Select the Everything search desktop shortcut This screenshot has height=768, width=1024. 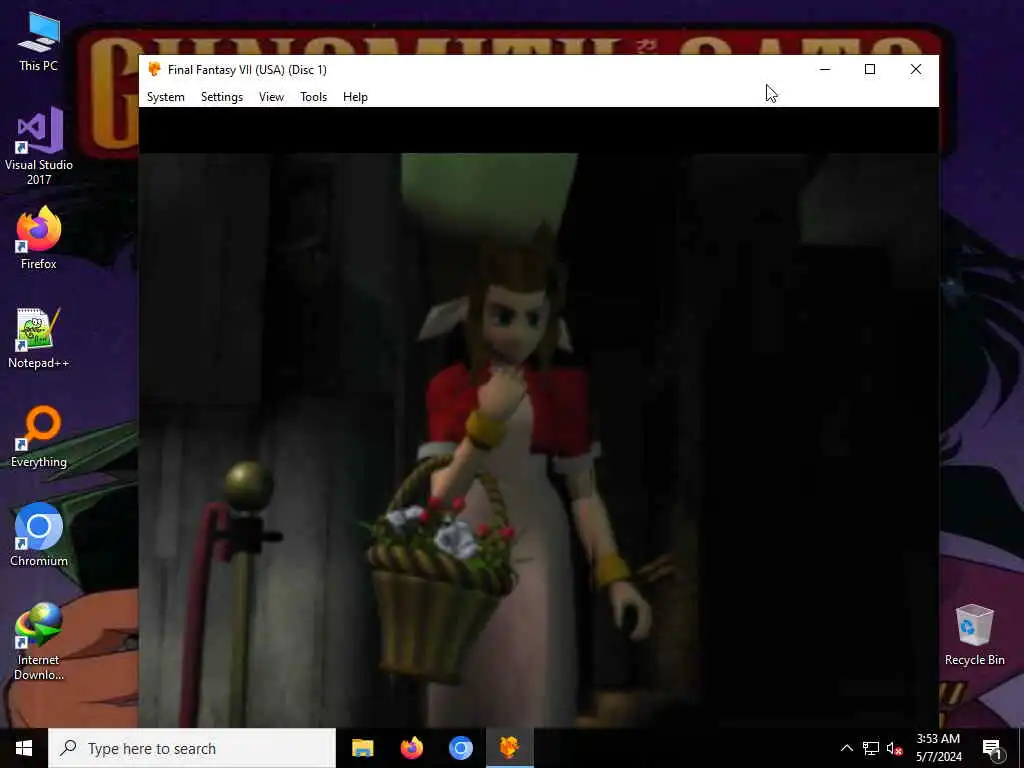pos(39,436)
